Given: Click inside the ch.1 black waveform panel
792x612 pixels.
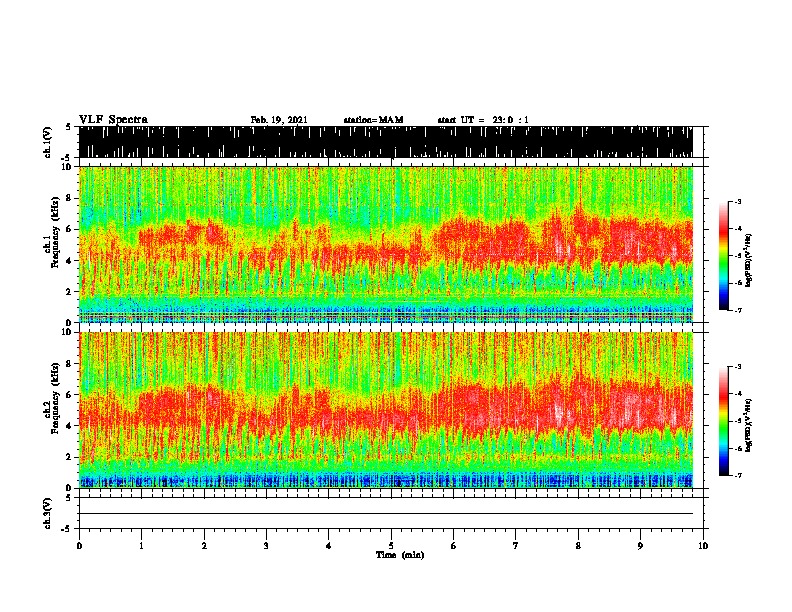Looking at the screenshot, I should 386,142.
